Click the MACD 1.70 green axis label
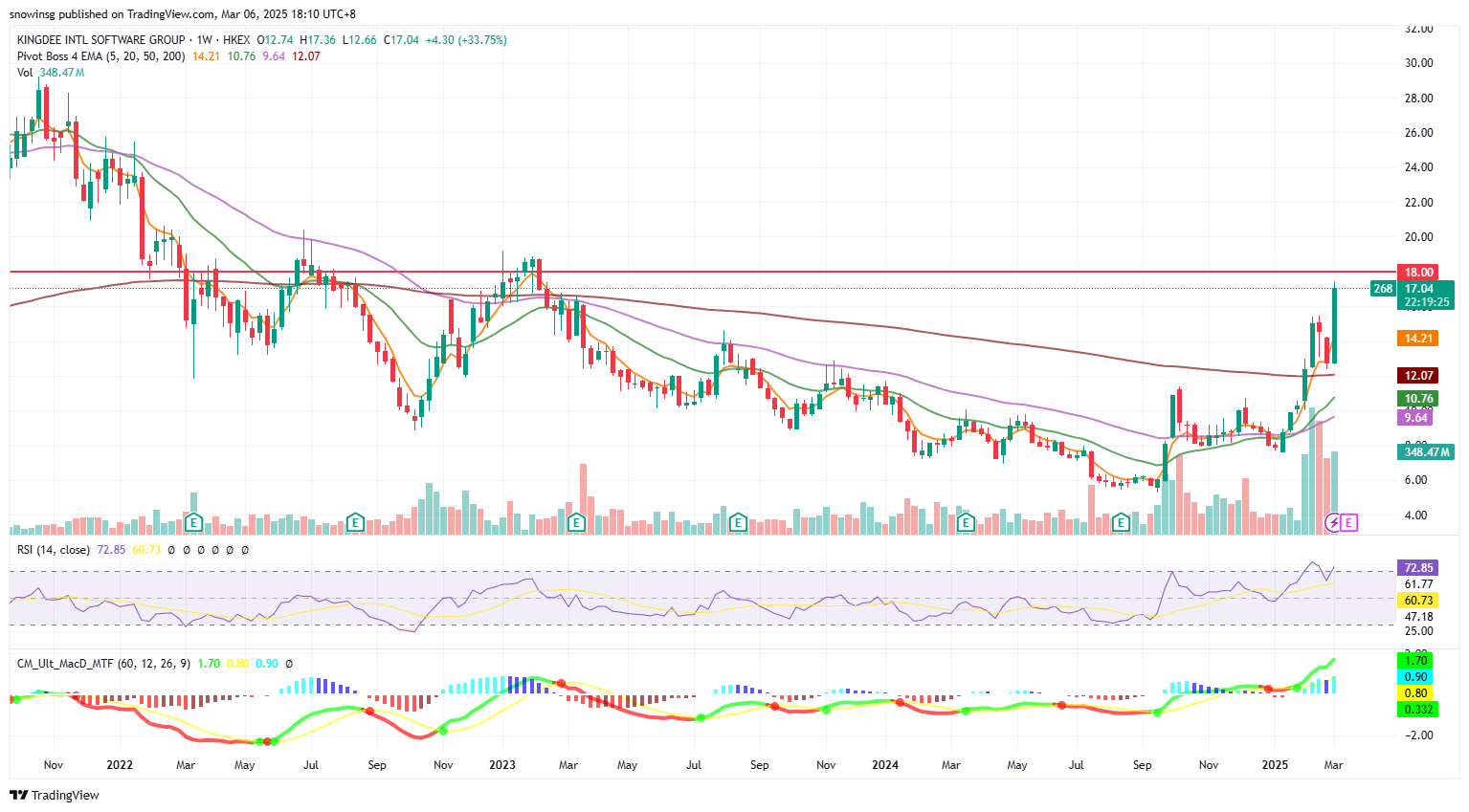 coord(1416,661)
